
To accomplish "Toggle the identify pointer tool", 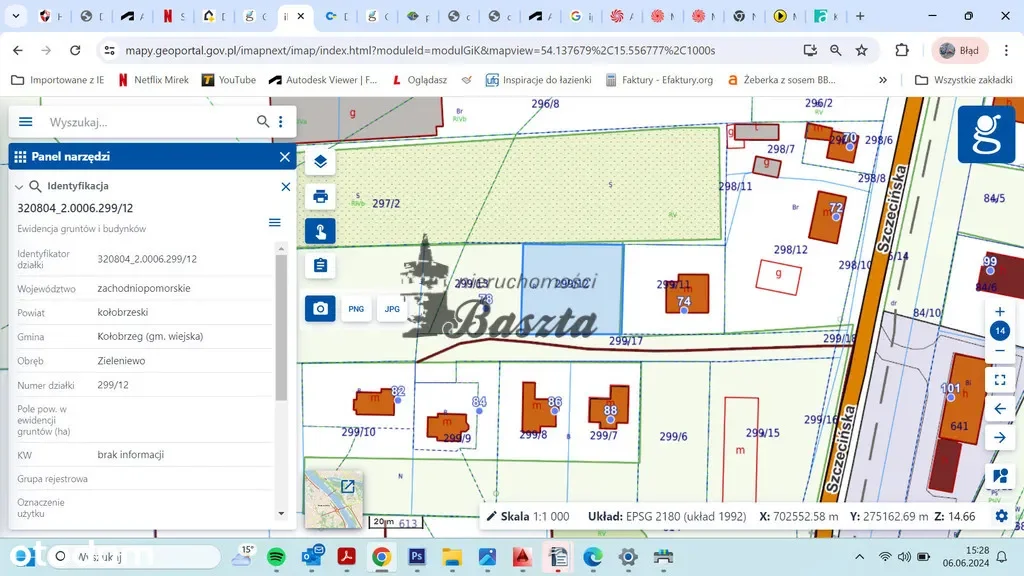I will tap(320, 231).
